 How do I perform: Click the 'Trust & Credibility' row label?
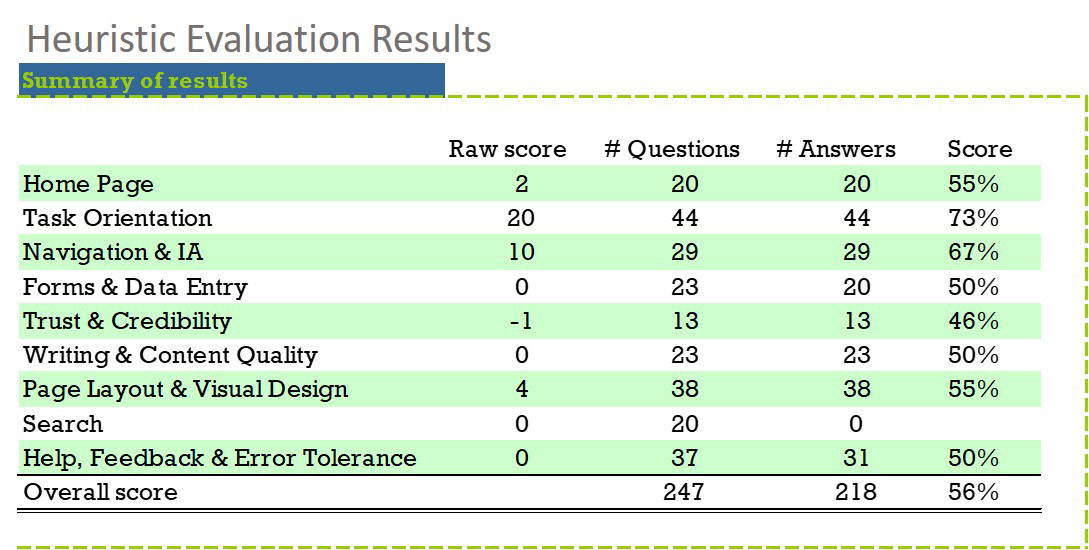click(127, 321)
